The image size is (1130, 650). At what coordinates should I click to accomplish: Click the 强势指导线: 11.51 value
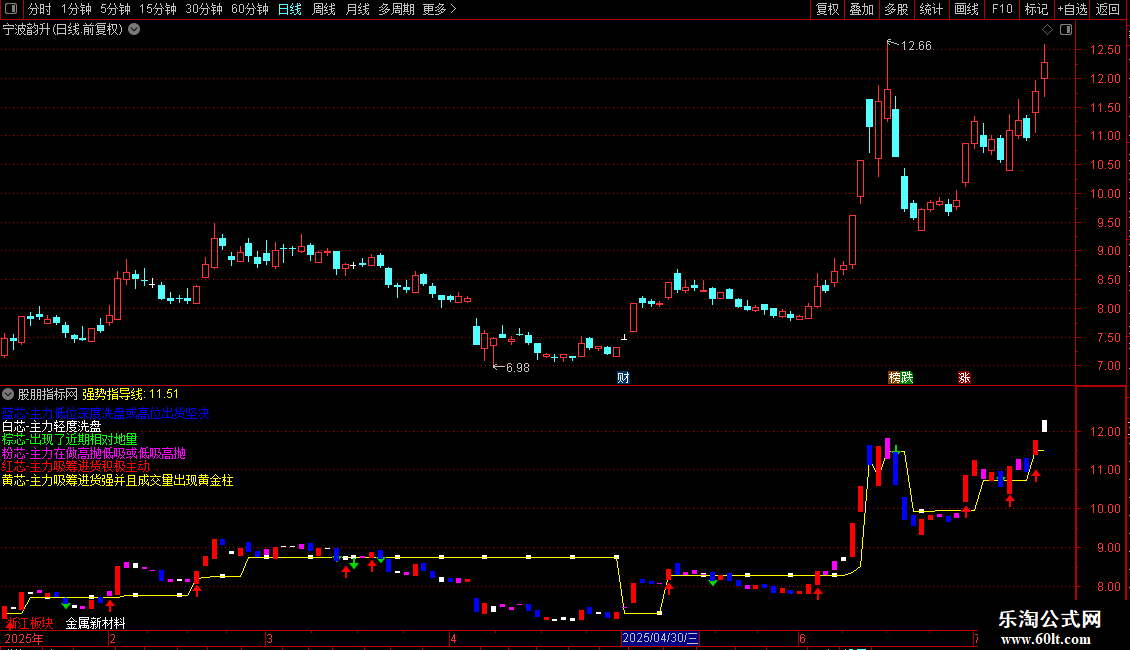click(x=130, y=394)
